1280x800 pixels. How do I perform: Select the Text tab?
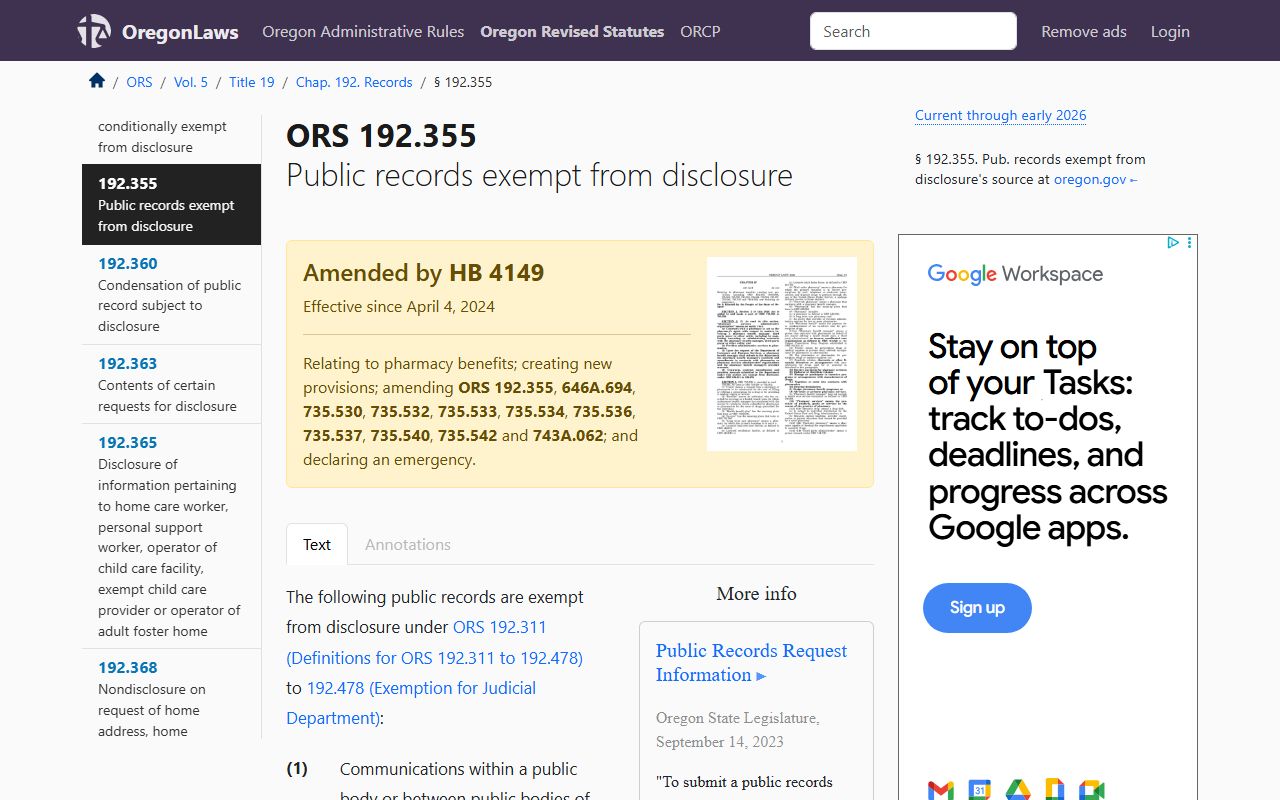[x=317, y=544]
